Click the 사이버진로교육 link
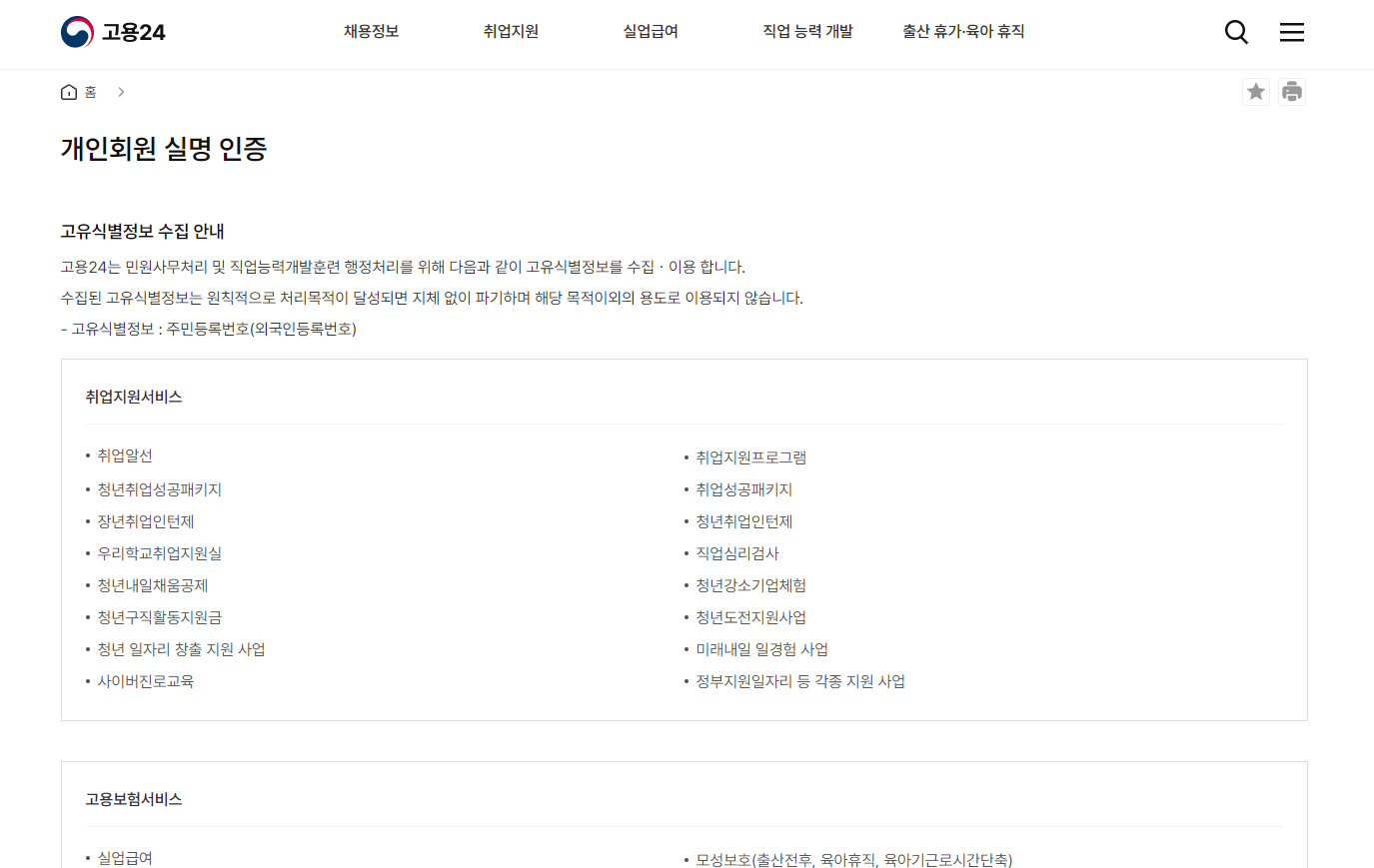The image size is (1374, 868). [x=145, y=681]
